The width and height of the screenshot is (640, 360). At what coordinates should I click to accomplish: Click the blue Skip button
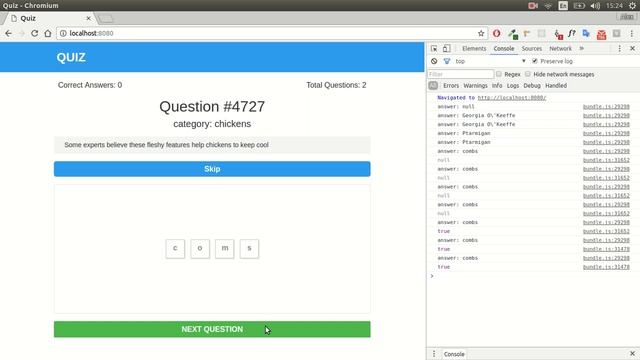[x=212, y=169]
